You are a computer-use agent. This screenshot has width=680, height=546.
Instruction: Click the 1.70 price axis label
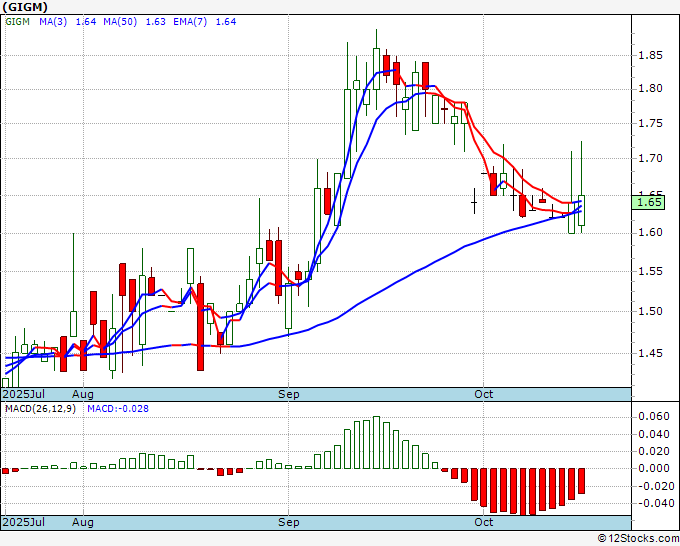[650, 158]
